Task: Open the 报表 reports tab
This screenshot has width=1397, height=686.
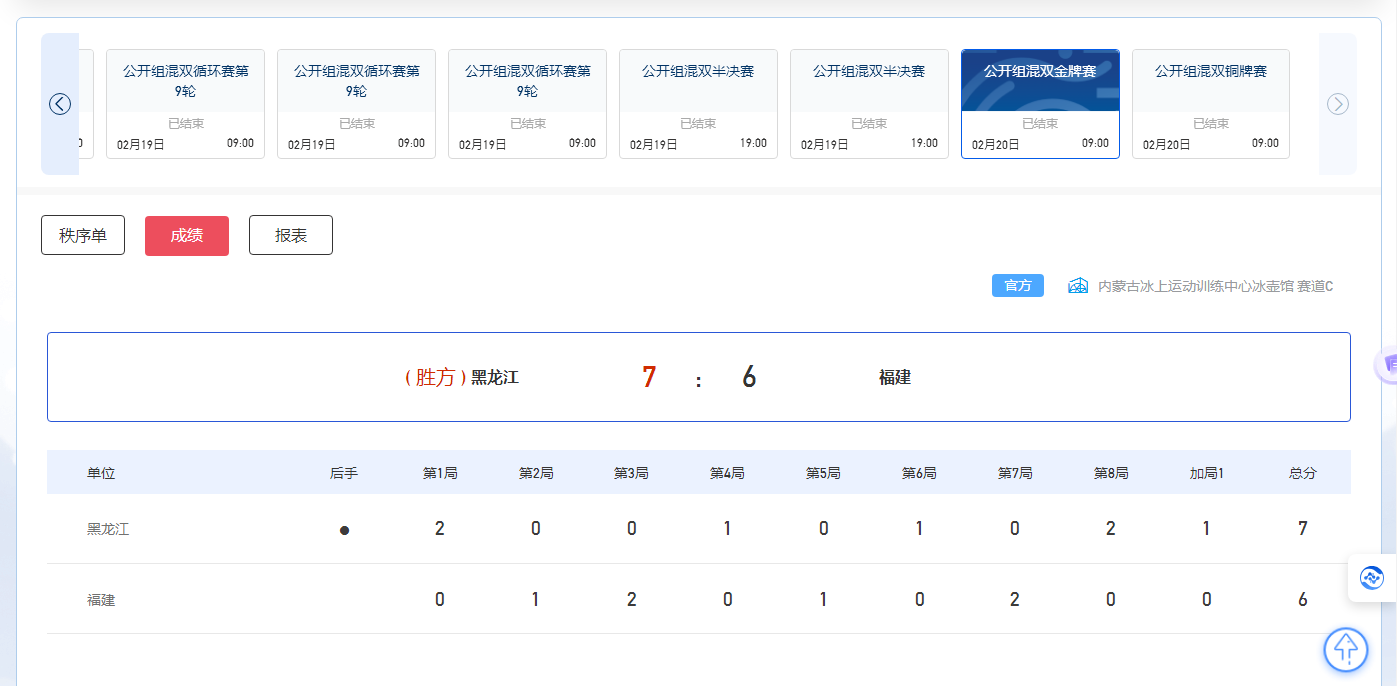Action: pos(291,235)
